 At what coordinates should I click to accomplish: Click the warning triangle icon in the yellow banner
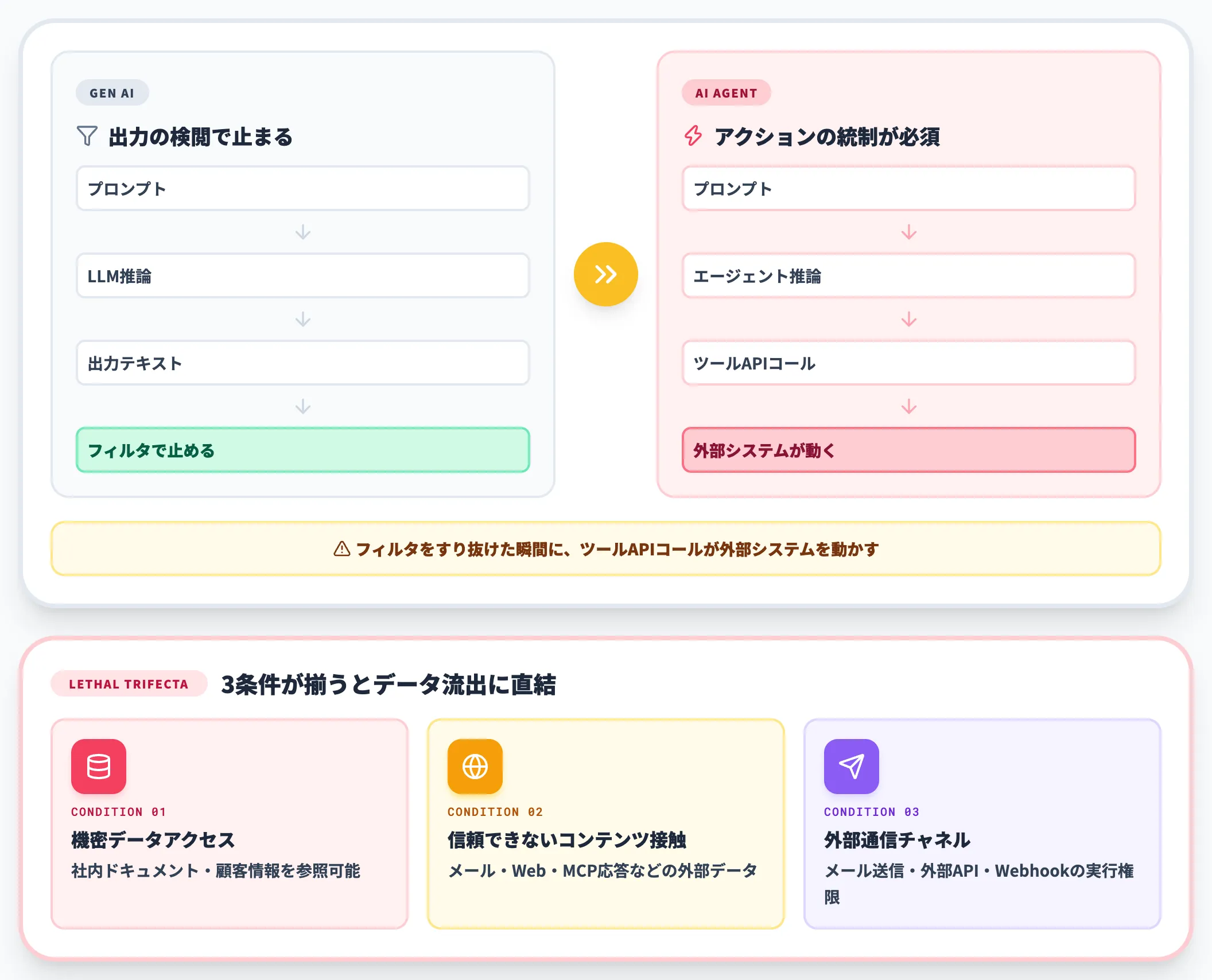click(342, 549)
